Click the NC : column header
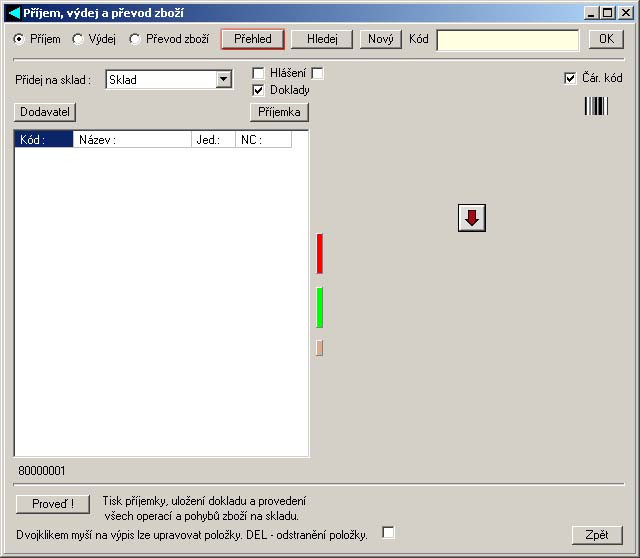The height and width of the screenshot is (558, 640). (264, 140)
